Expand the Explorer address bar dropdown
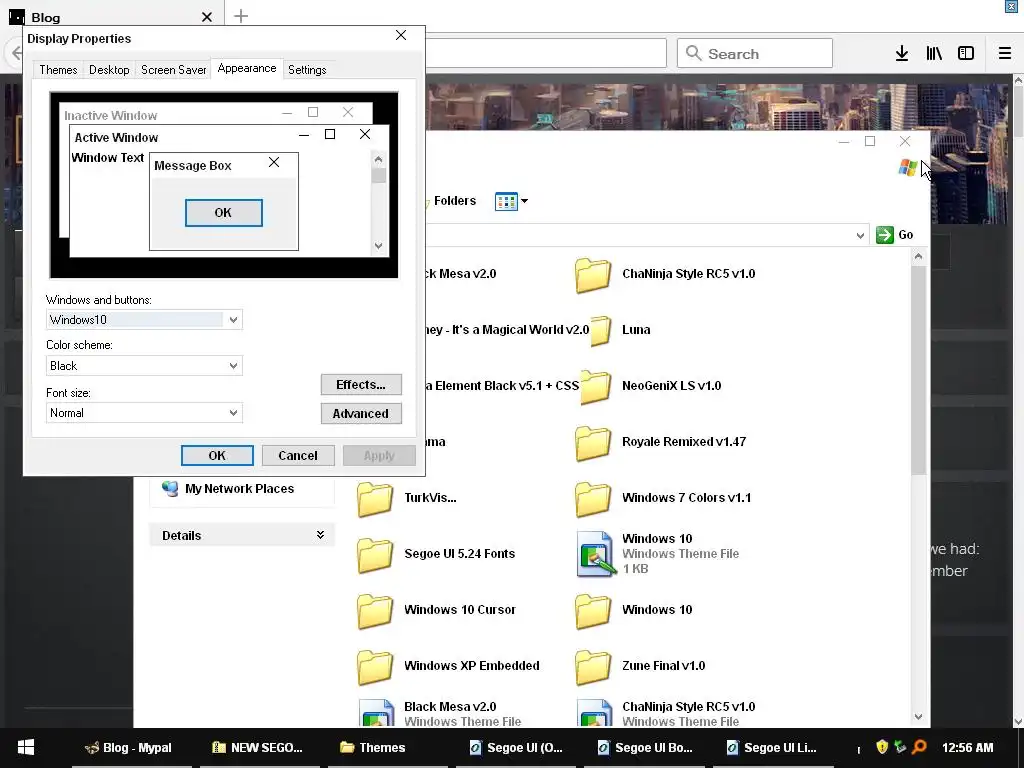Screen dimensions: 1024x768 [x=860, y=235]
